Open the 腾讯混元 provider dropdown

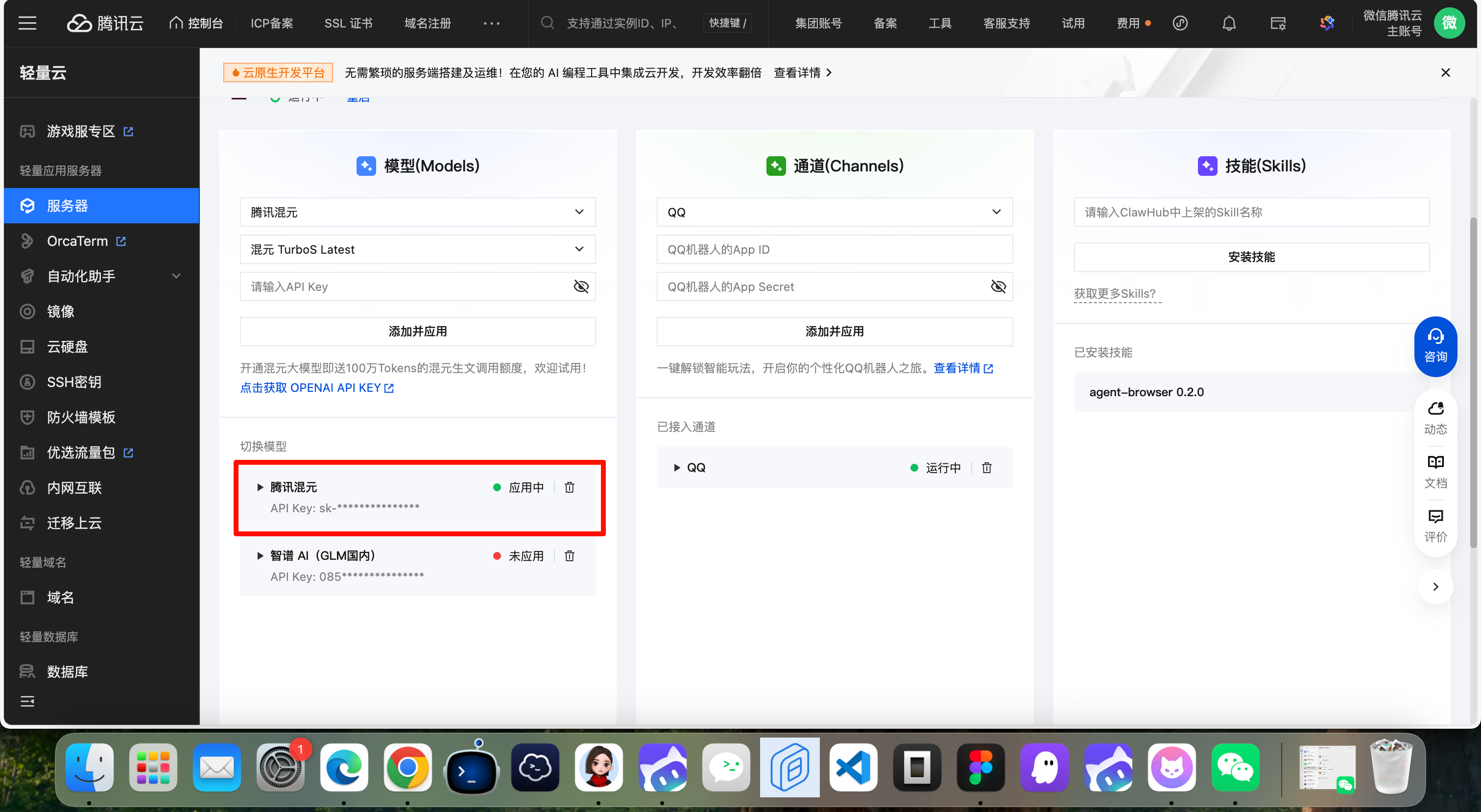417,212
